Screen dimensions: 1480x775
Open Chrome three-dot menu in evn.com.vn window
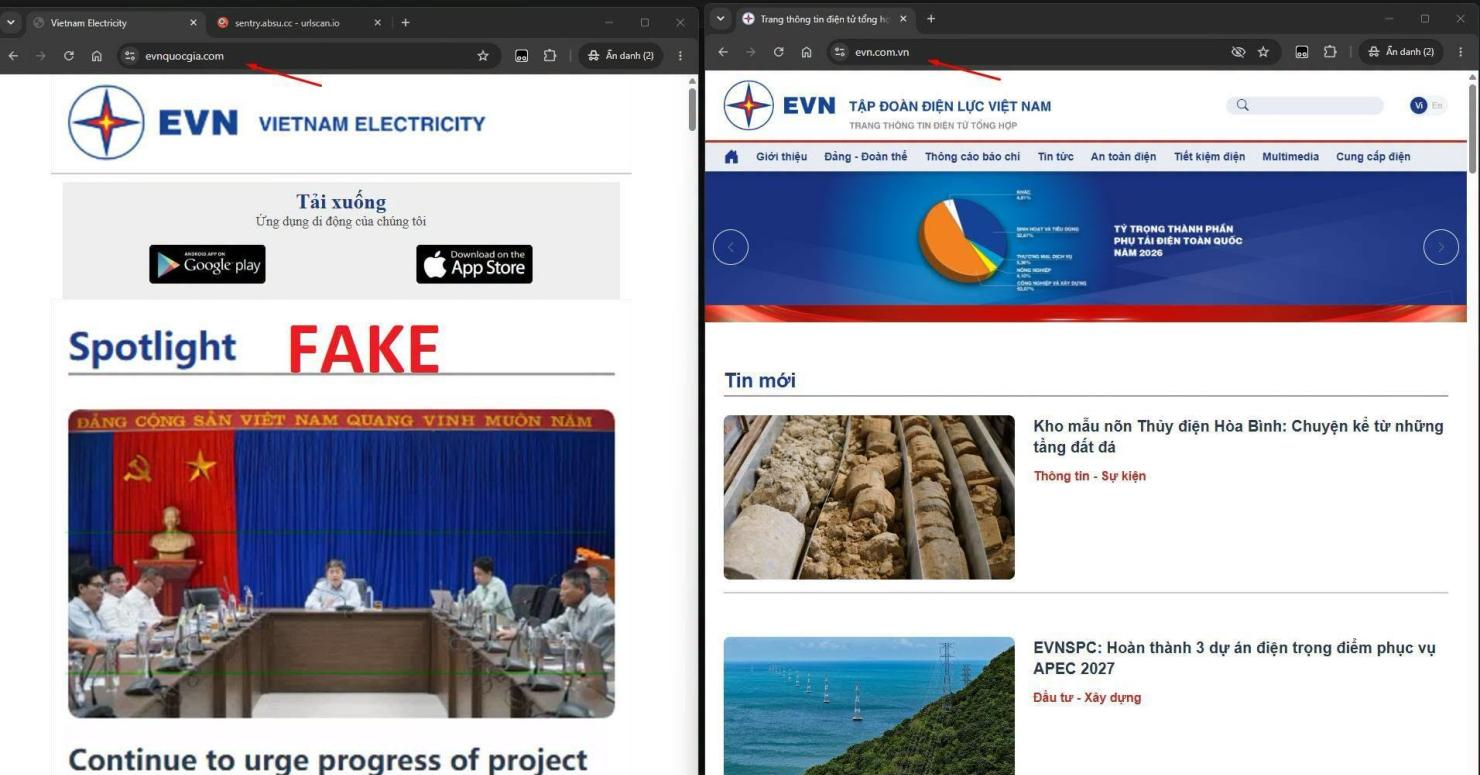(x=1461, y=52)
